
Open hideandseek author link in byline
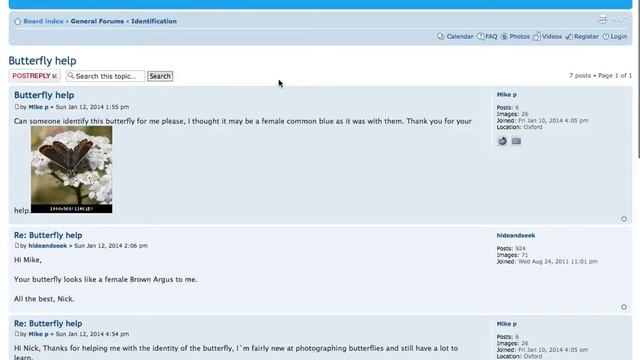pos(48,246)
